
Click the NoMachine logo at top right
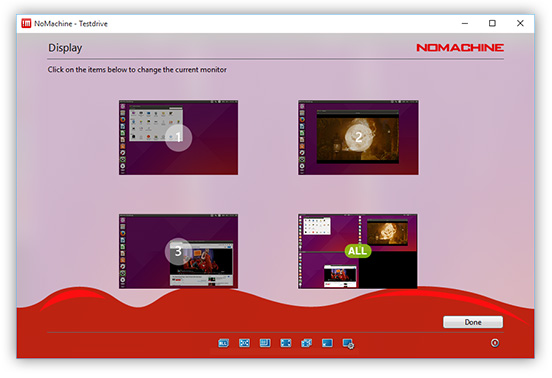tap(460, 48)
